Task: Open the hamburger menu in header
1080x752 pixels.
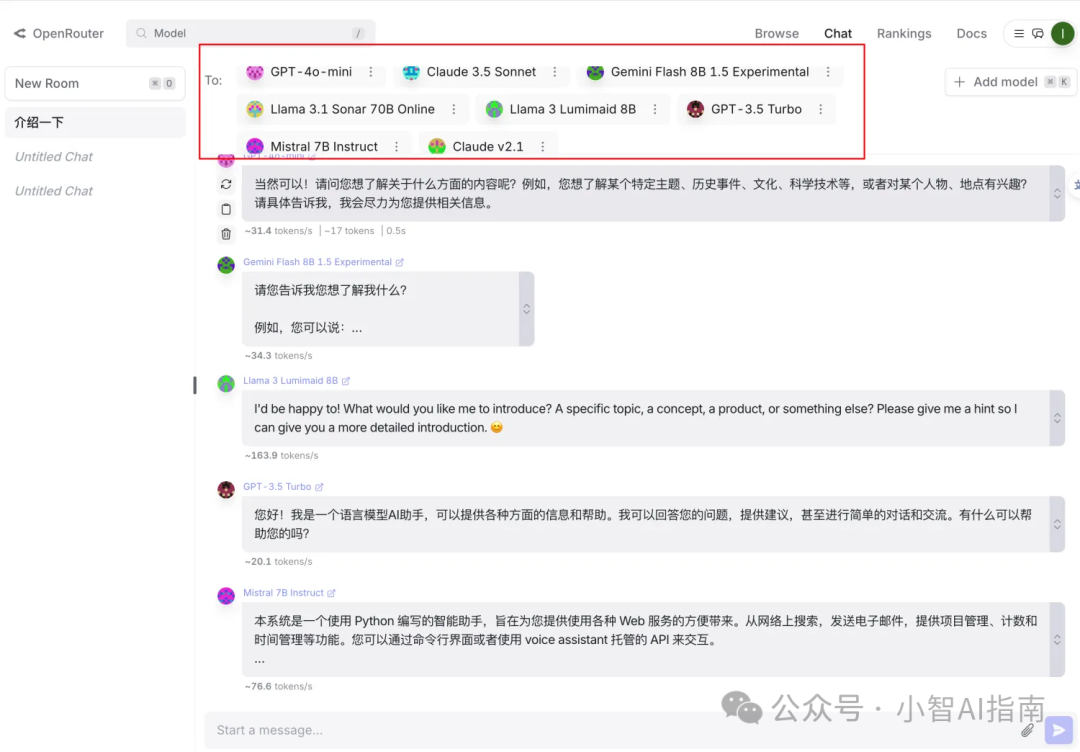Action: (1019, 33)
